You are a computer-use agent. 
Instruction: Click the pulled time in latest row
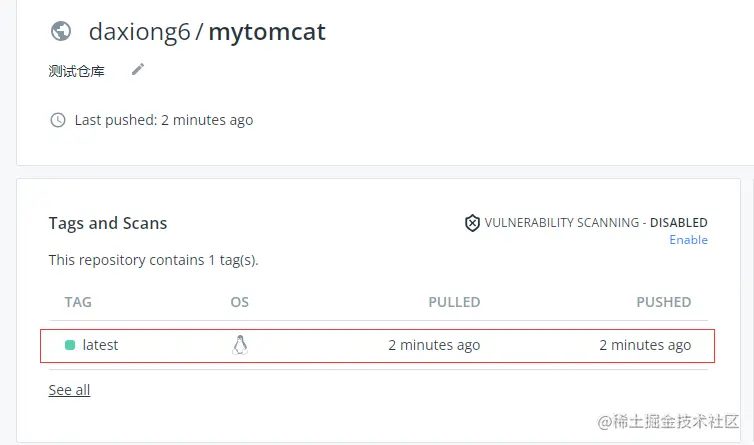tap(434, 345)
